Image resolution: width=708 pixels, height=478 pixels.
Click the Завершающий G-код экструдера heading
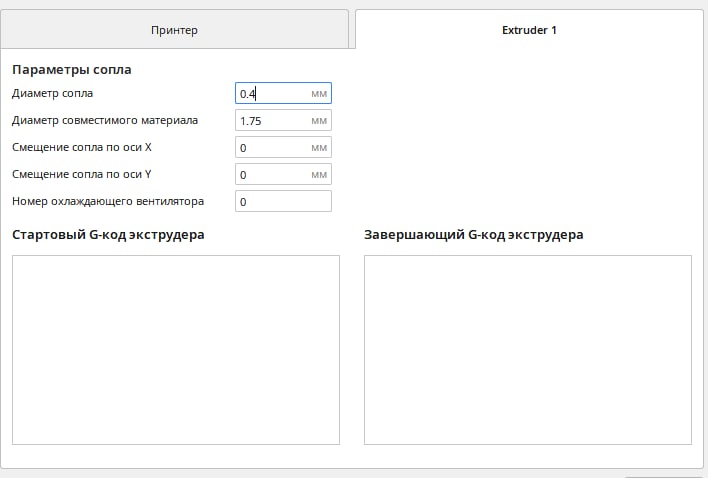pos(474,235)
